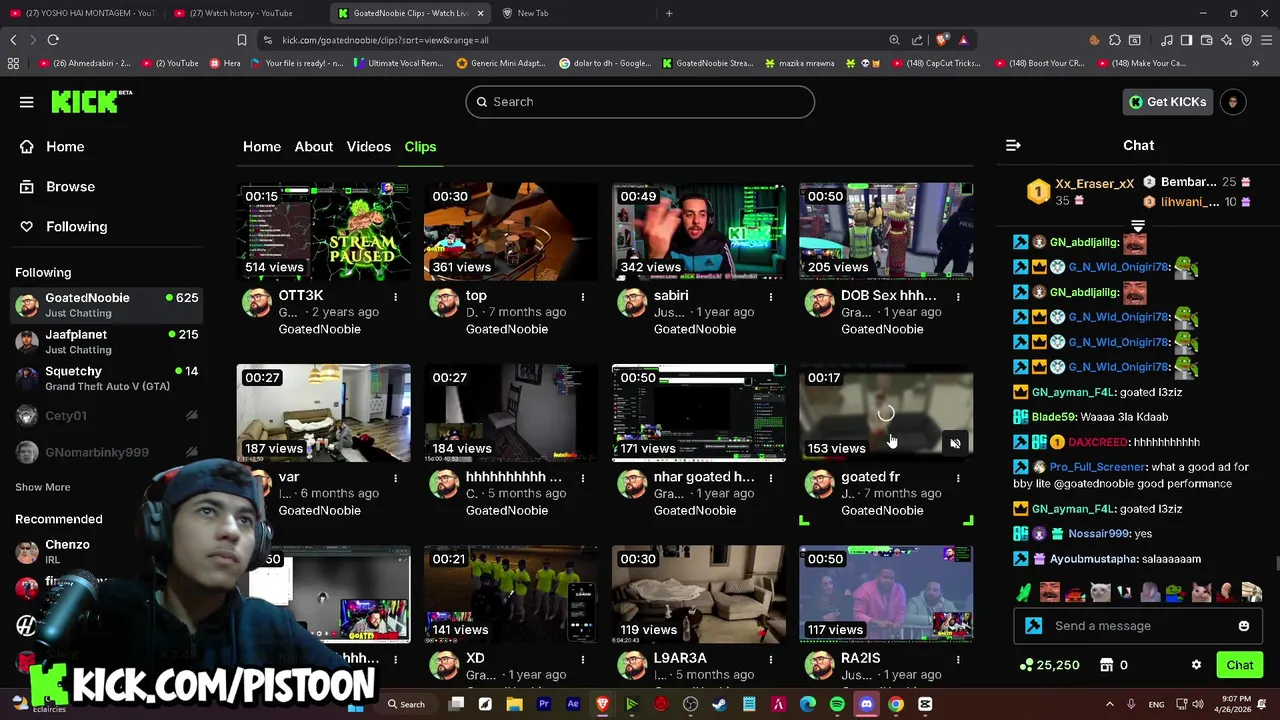Open Discord from the taskbar
The height and width of the screenshot is (720, 1280).
(x=866, y=704)
